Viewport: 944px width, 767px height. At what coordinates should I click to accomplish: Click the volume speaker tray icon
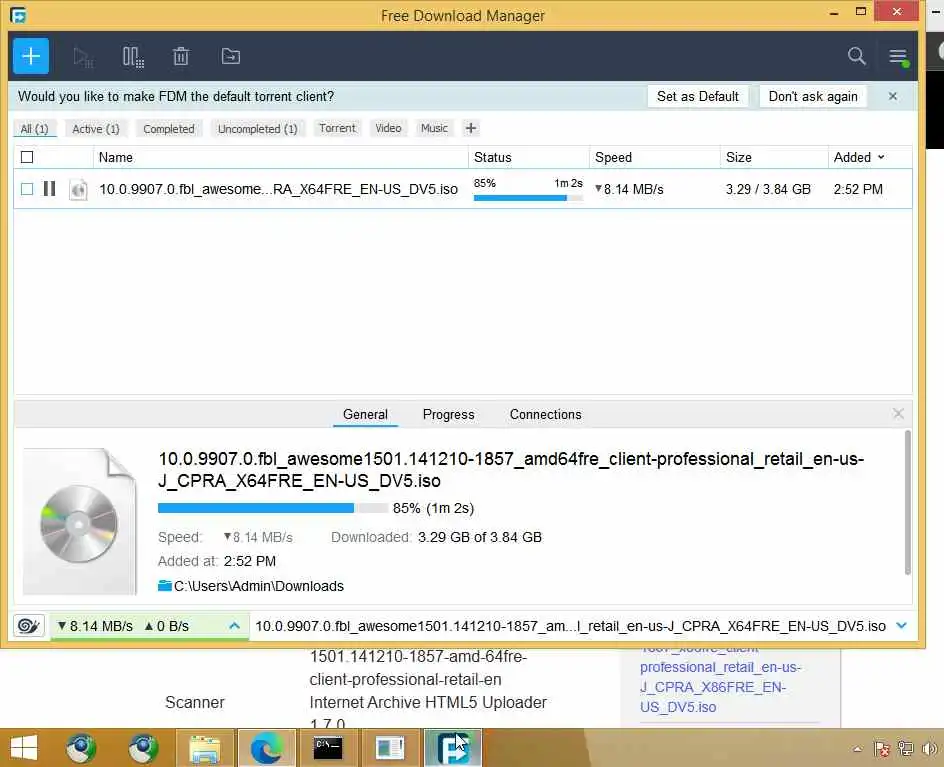[930, 749]
